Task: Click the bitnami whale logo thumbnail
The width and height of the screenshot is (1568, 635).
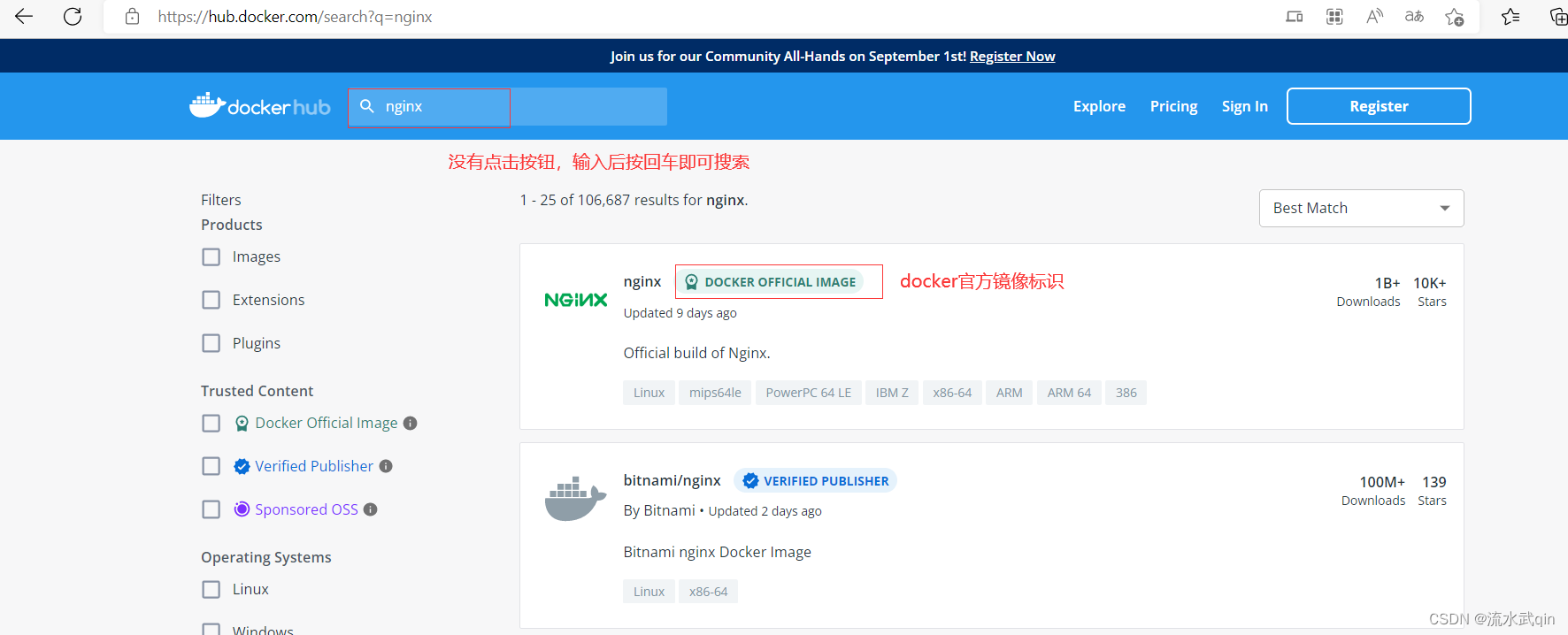Action: click(575, 499)
